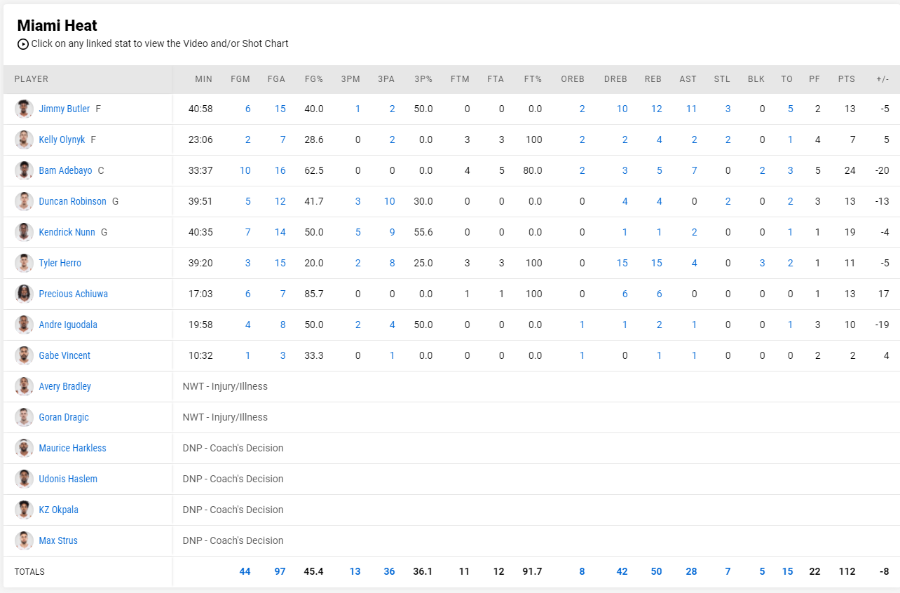
Task: Open Jimmy Butler's player page link
Action: [x=64, y=108]
